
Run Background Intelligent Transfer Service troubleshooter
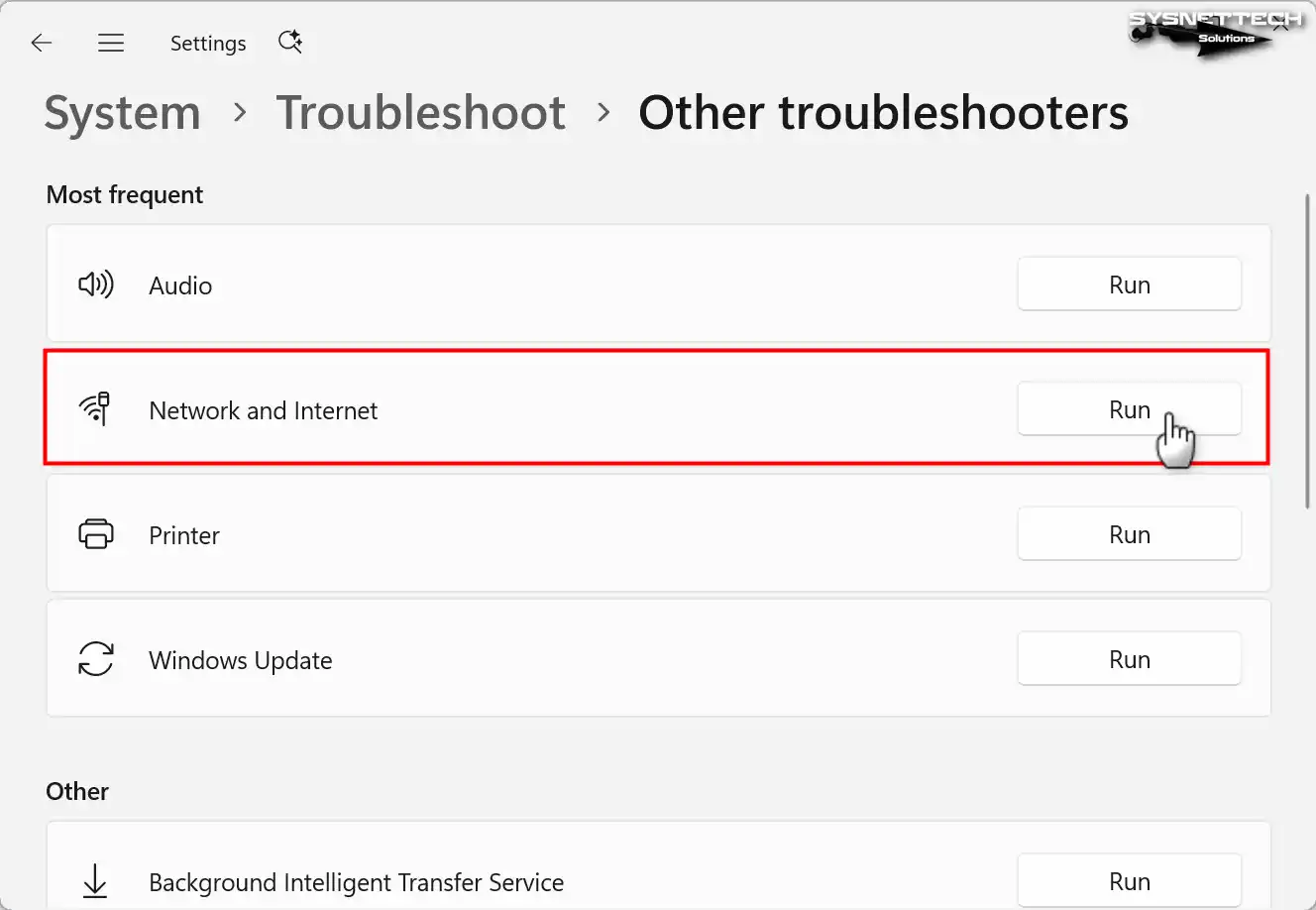click(x=1129, y=881)
